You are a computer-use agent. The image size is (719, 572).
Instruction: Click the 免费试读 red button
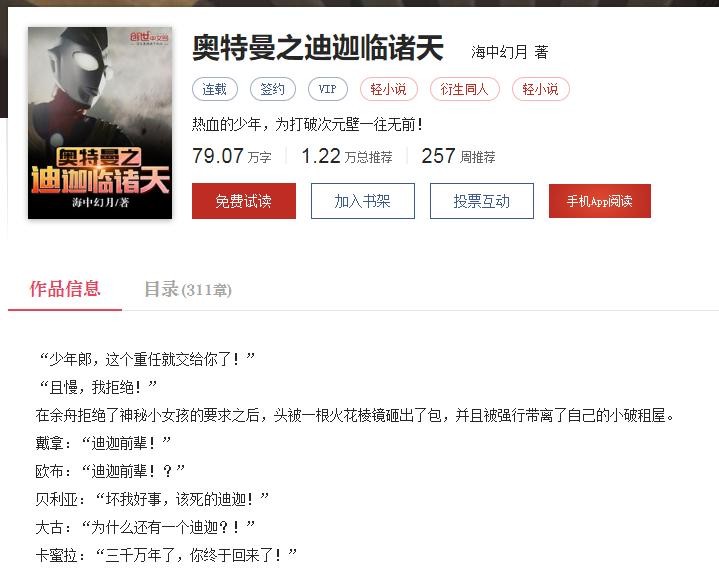pos(243,201)
